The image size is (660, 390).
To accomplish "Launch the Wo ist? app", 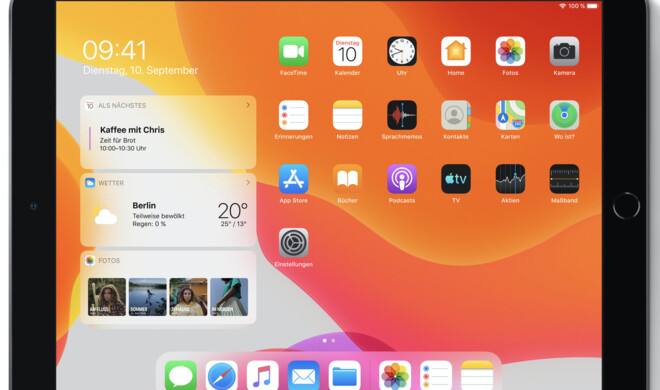I will click(x=564, y=115).
